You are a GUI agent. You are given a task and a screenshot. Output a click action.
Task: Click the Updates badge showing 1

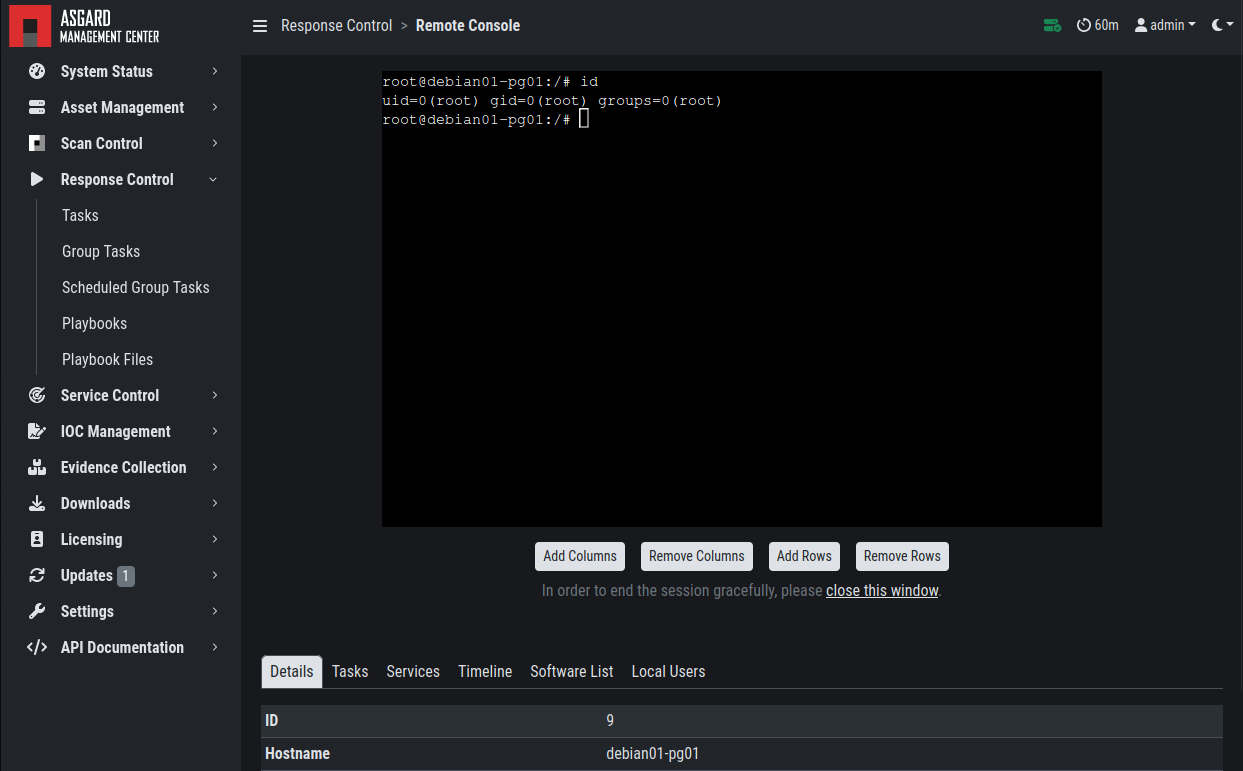click(x=126, y=576)
